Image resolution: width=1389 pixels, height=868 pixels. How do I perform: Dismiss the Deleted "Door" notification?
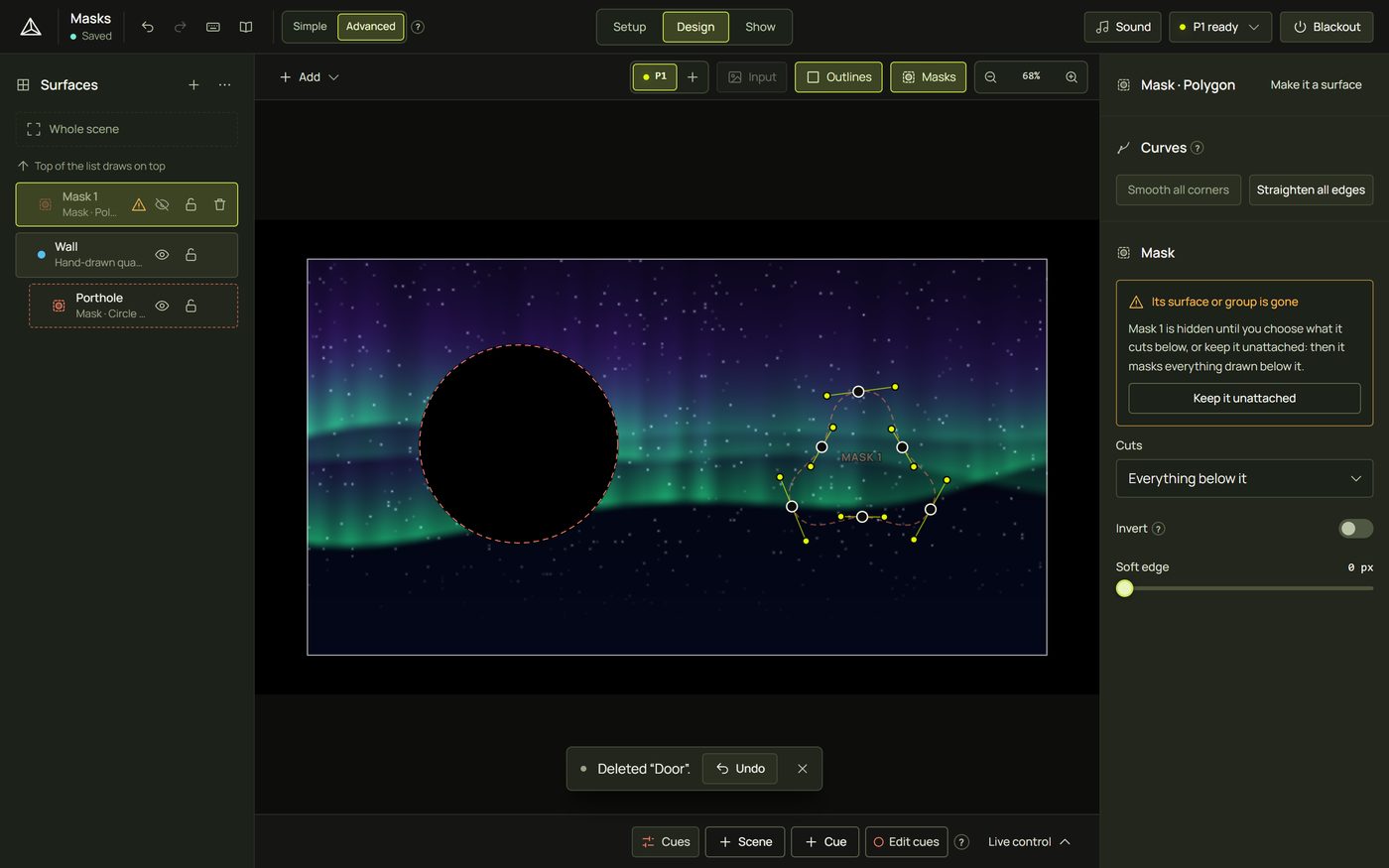(803, 769)
